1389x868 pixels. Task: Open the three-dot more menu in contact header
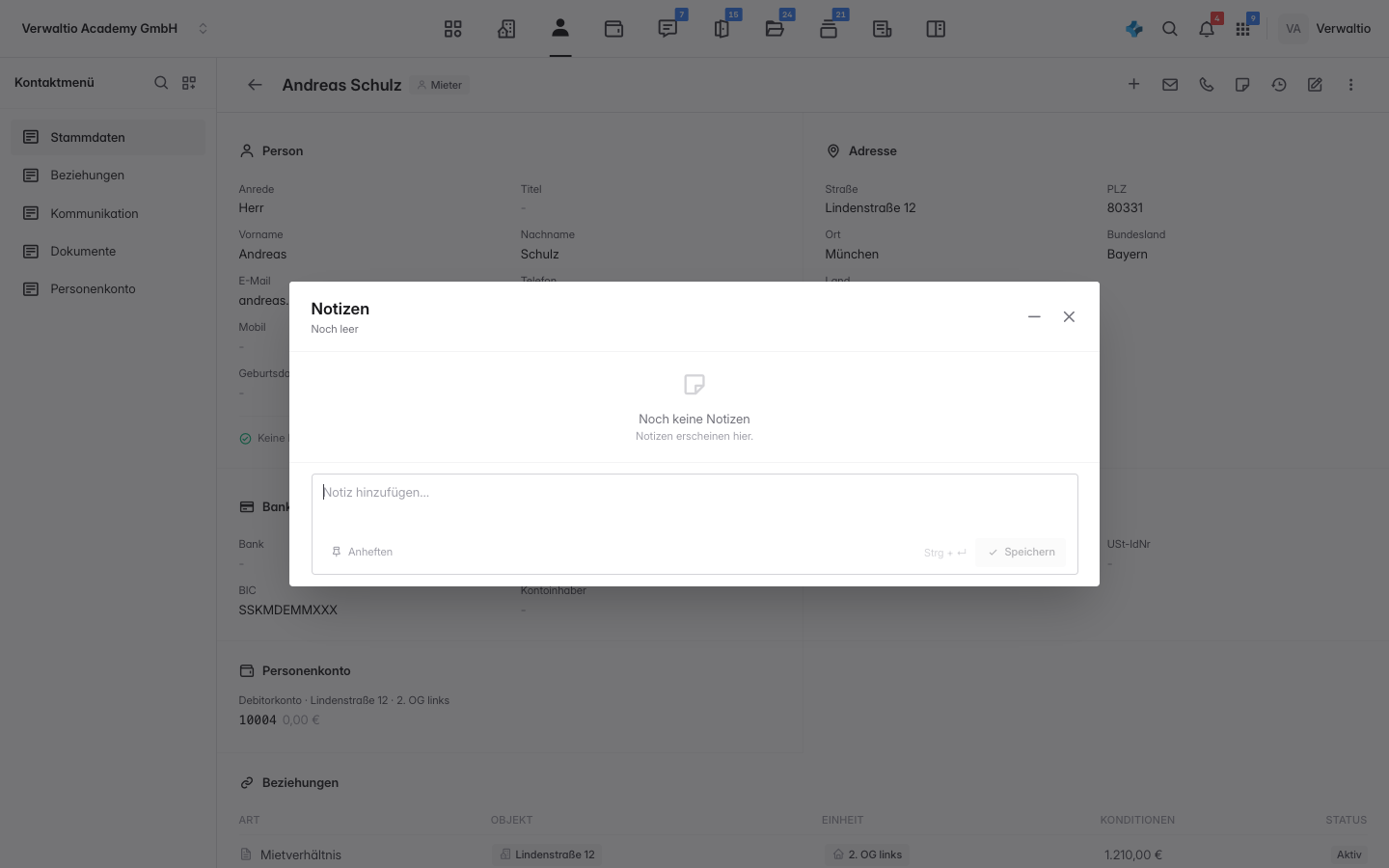tap(1351, 85)
